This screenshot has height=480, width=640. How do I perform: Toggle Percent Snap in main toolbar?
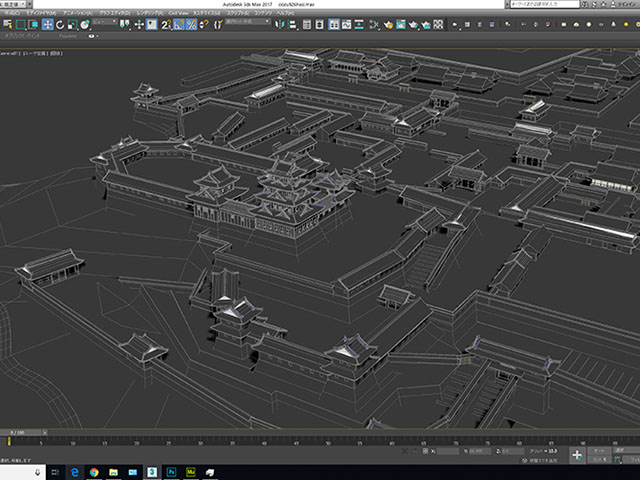tap(191, 25)
